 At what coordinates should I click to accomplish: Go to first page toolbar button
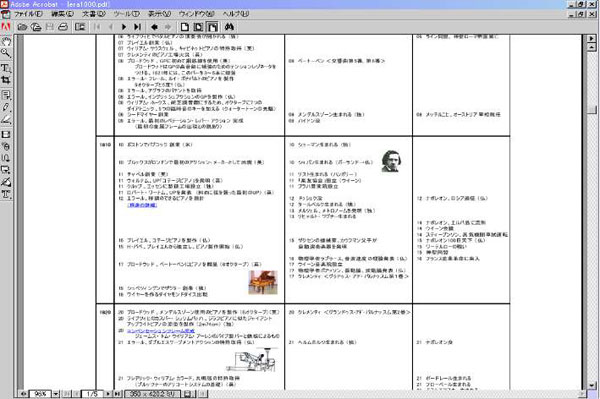click(97, 27)
